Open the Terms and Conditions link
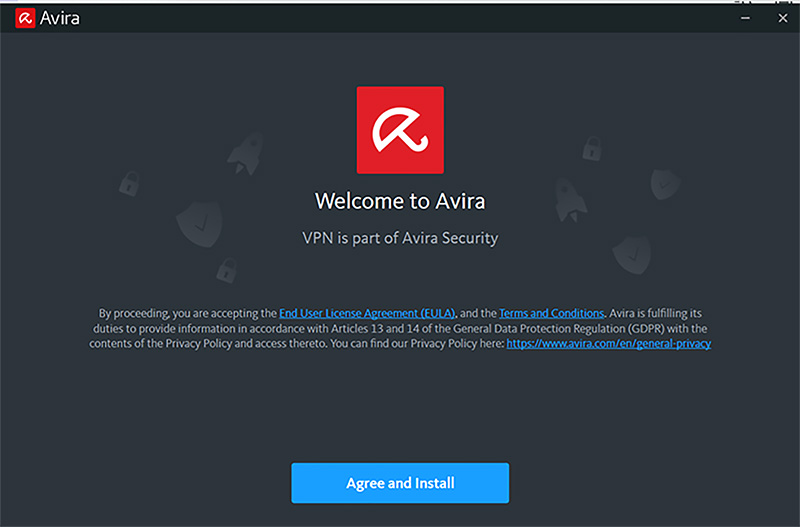This screenshot has width=800, height=527. point(552,313)
